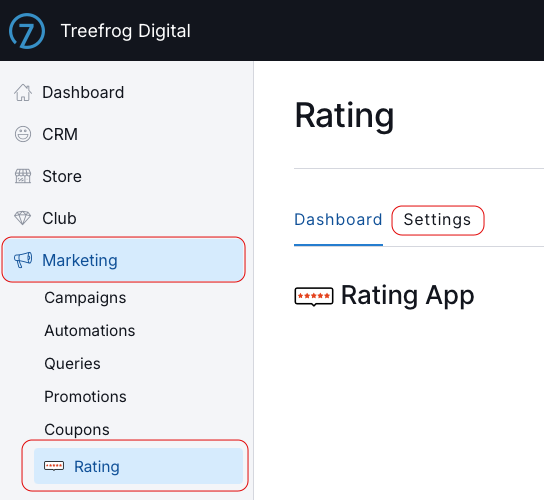544x500 pixels.
Task: Select the Rating sidebar item
Action: tap(138, 466)
